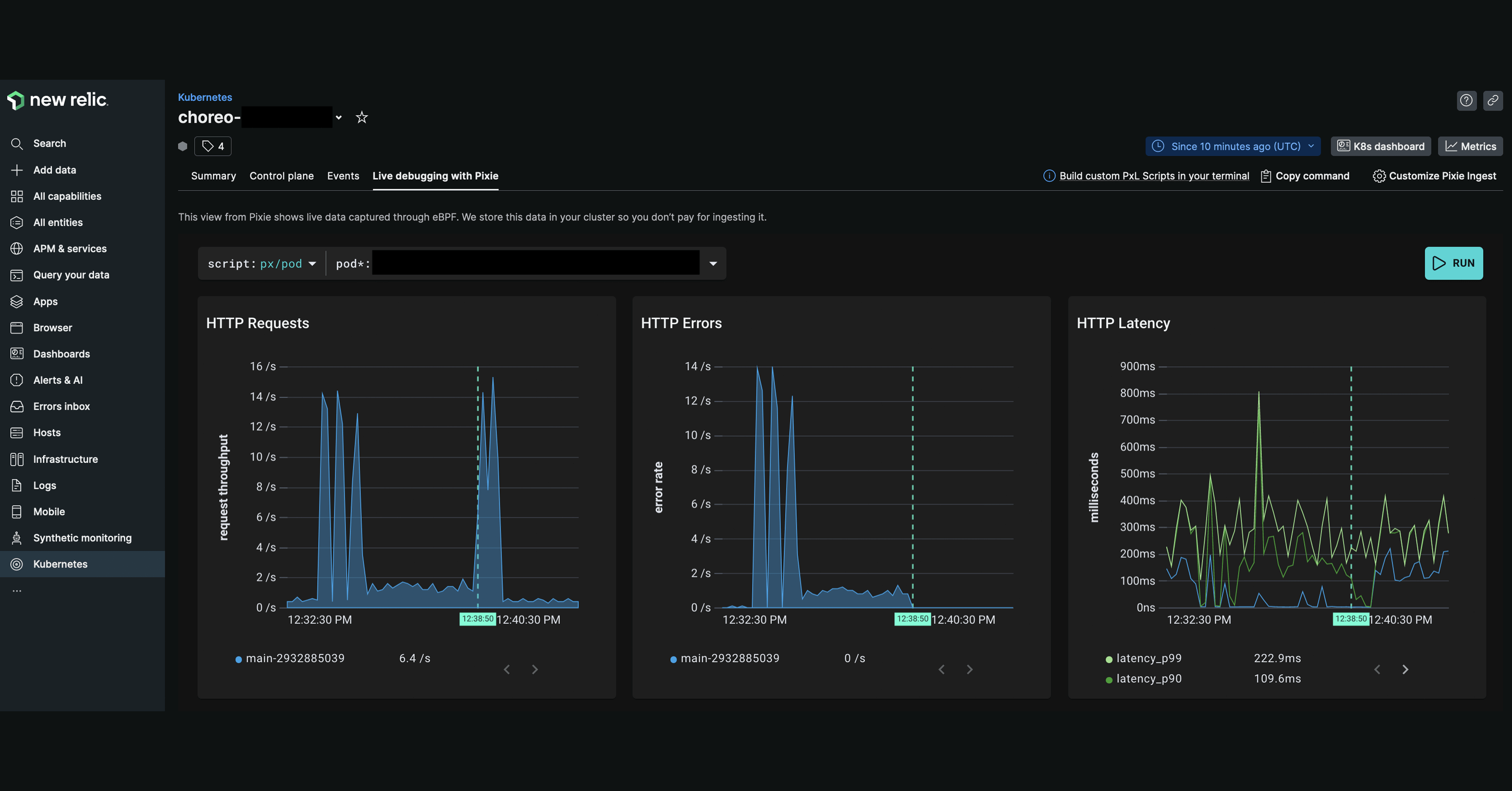Toggle latency_p99 series in legend
Image resolution: width=1512 pixels, height=791 pixels.
(x=1144, y=658)
